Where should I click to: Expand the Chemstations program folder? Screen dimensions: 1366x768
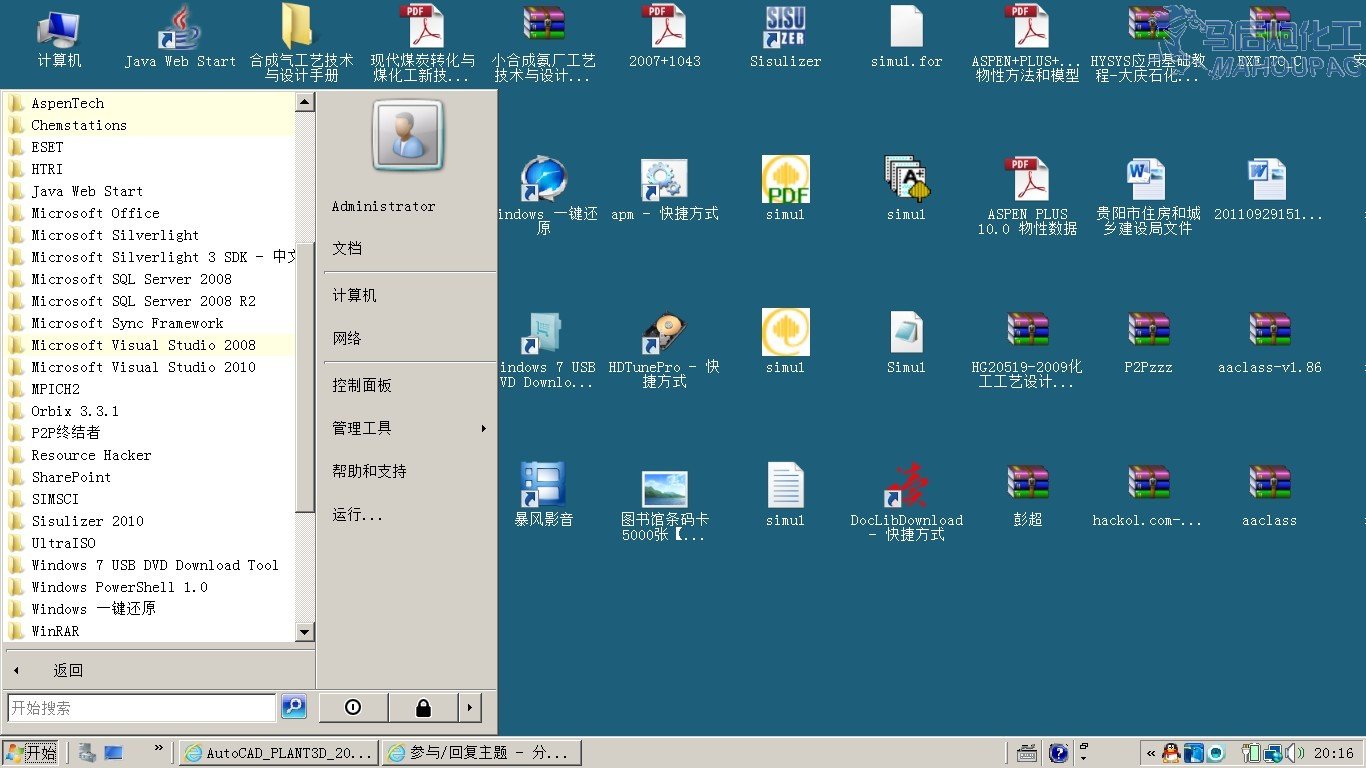[151, 125]
